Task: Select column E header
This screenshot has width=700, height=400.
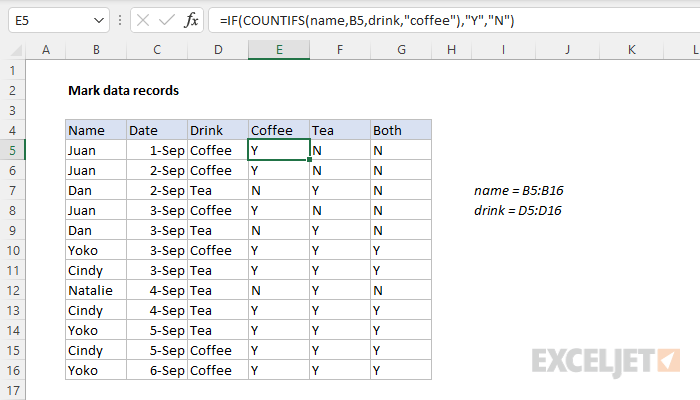Action: [279, 50]
